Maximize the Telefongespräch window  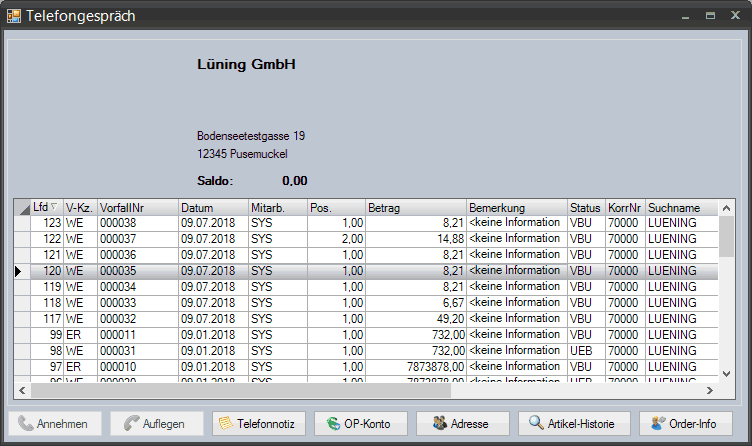(710, 16)
